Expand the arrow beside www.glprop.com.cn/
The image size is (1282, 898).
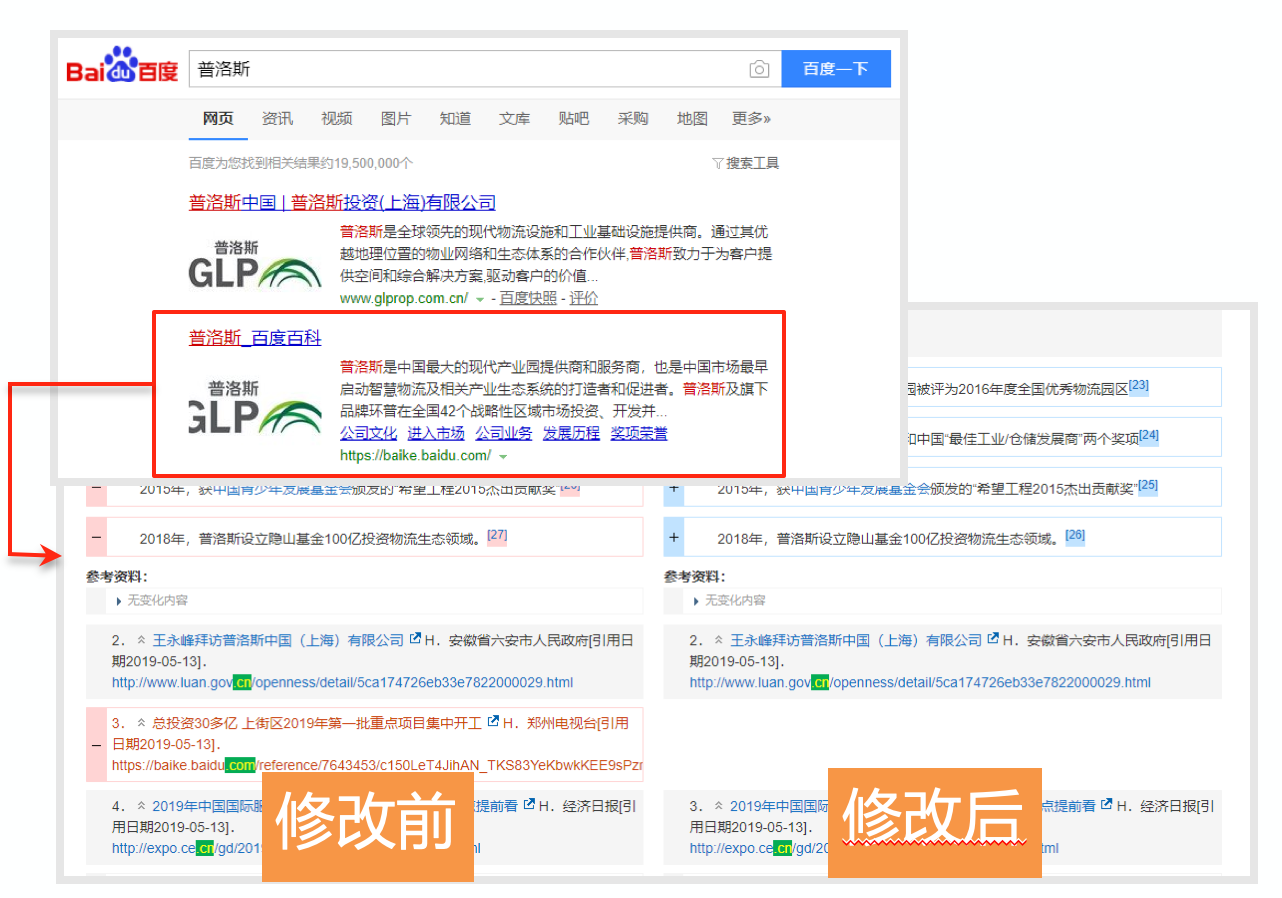coord(480,299)
